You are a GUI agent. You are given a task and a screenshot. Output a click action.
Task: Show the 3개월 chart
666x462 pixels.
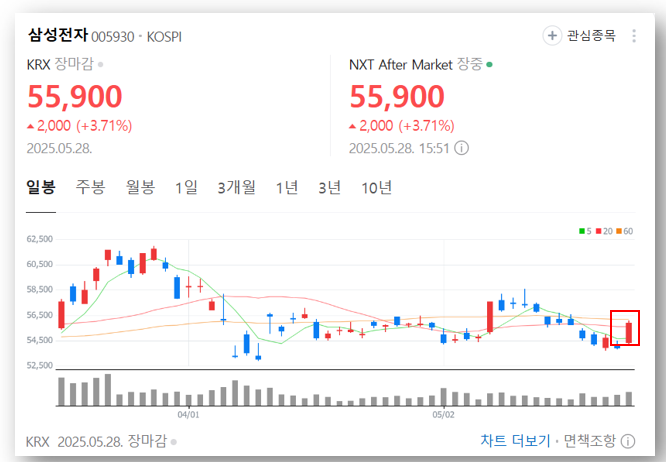(237, 187)
